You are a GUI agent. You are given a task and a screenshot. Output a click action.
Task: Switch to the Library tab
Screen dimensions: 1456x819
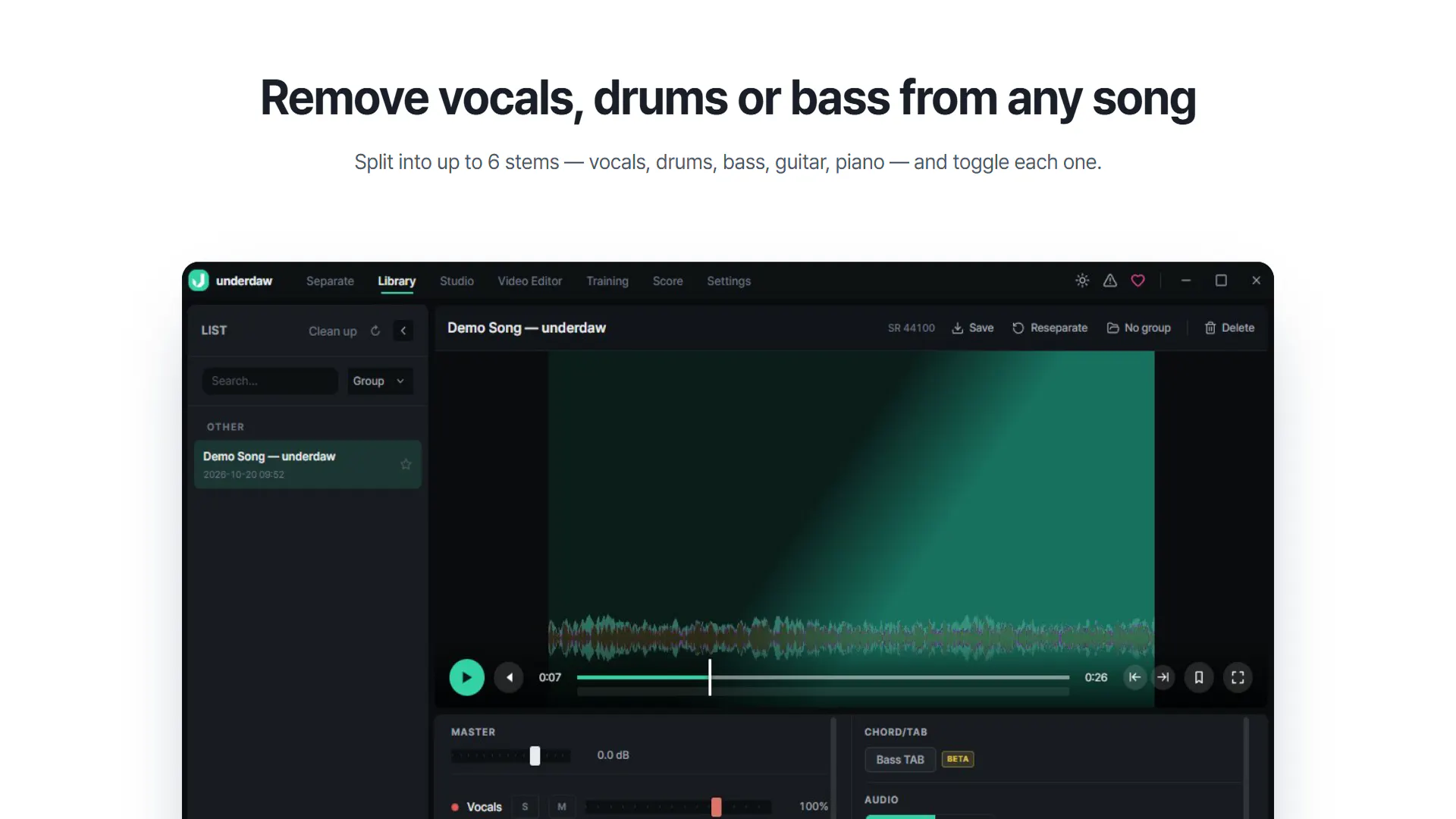point(397,281)
